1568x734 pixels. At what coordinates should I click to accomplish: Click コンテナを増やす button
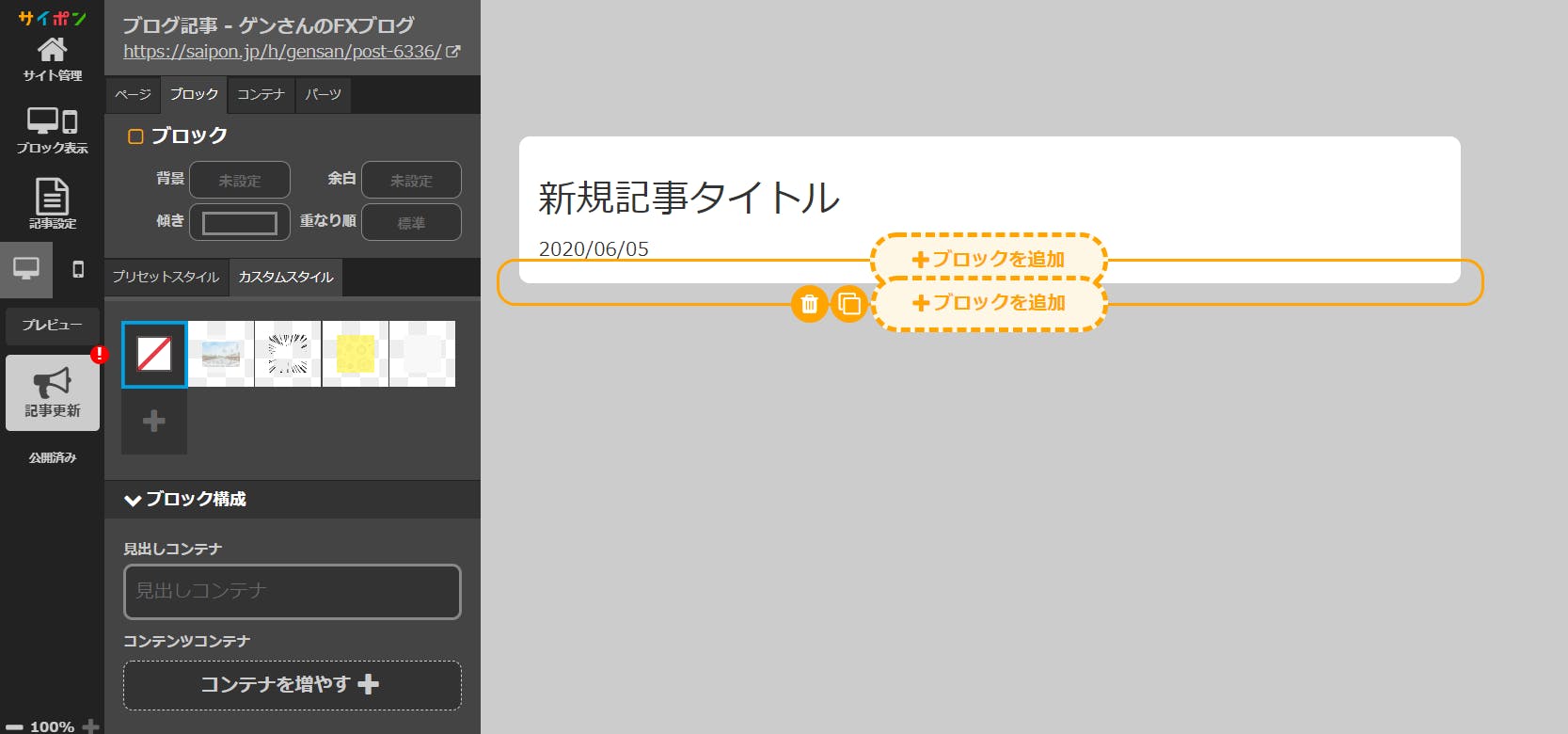(x=292, y=684)
